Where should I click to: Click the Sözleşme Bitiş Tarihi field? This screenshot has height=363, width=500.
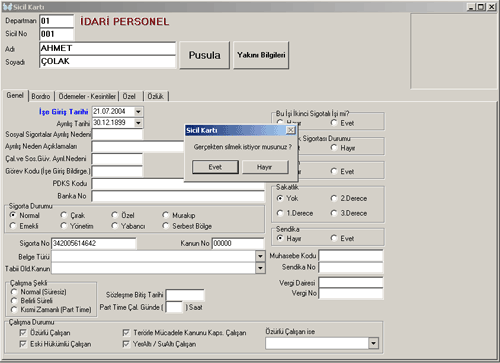[185, 295]
